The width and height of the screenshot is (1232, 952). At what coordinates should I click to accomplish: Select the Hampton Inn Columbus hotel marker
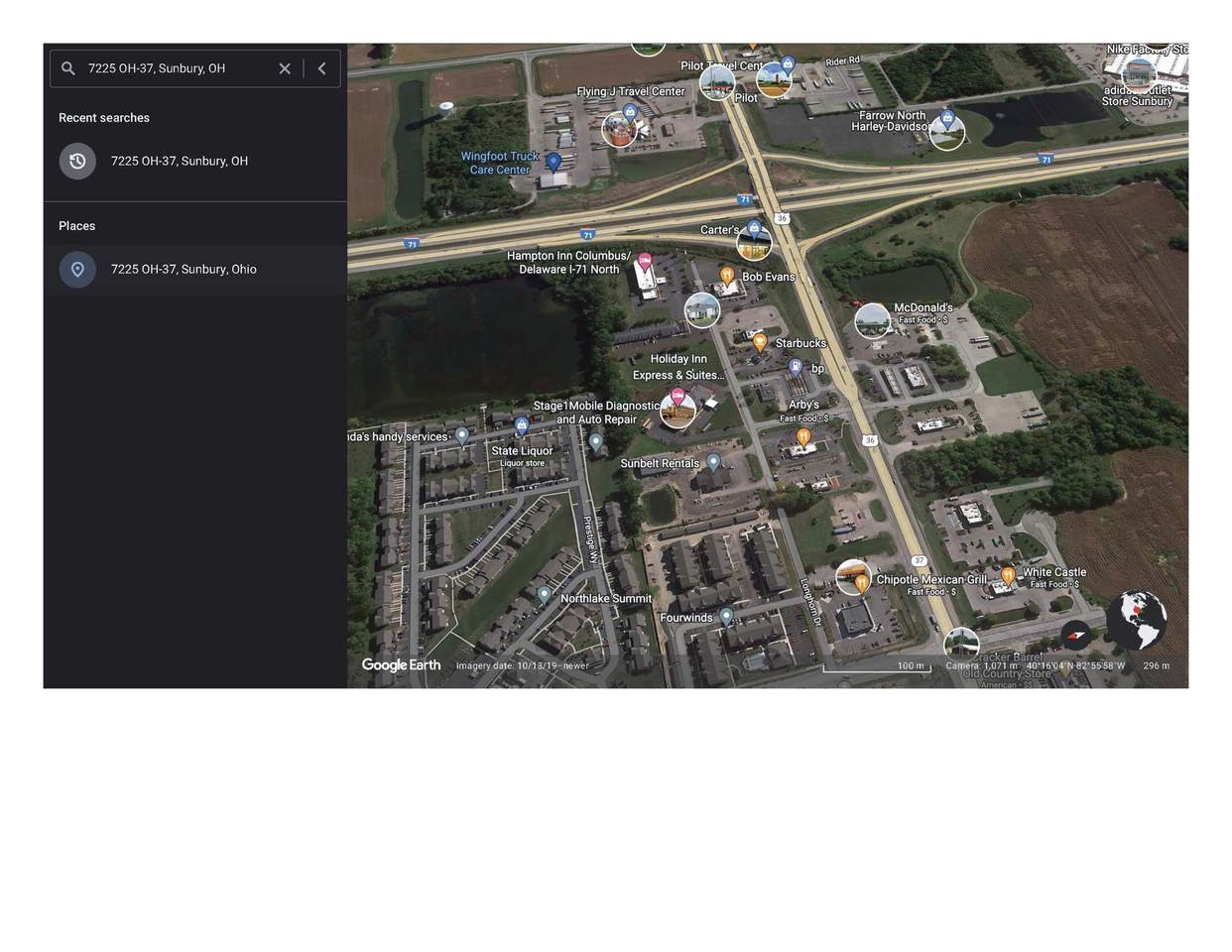tap(645, 262)
